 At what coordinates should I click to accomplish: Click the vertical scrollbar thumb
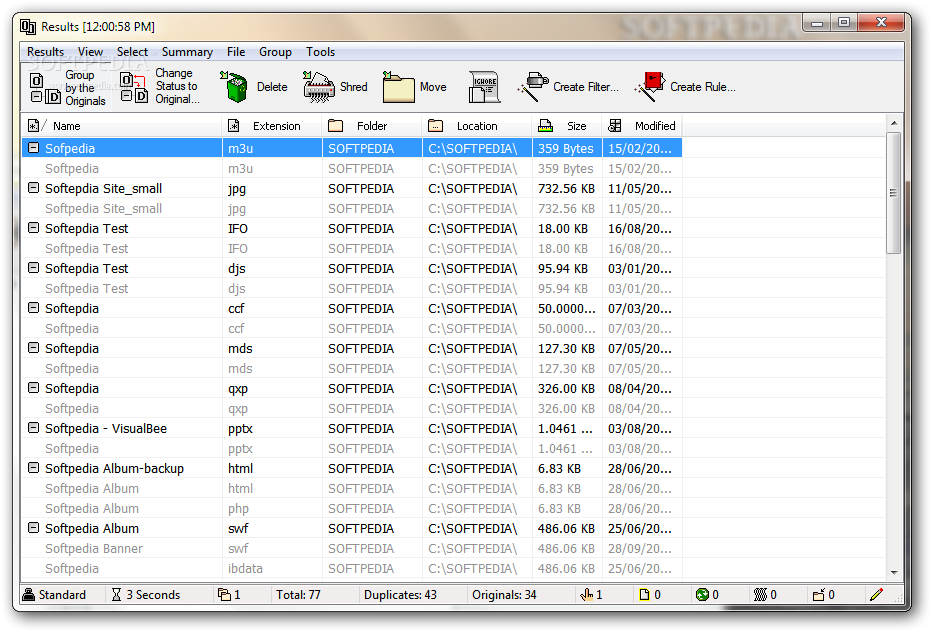coord(893,193)
